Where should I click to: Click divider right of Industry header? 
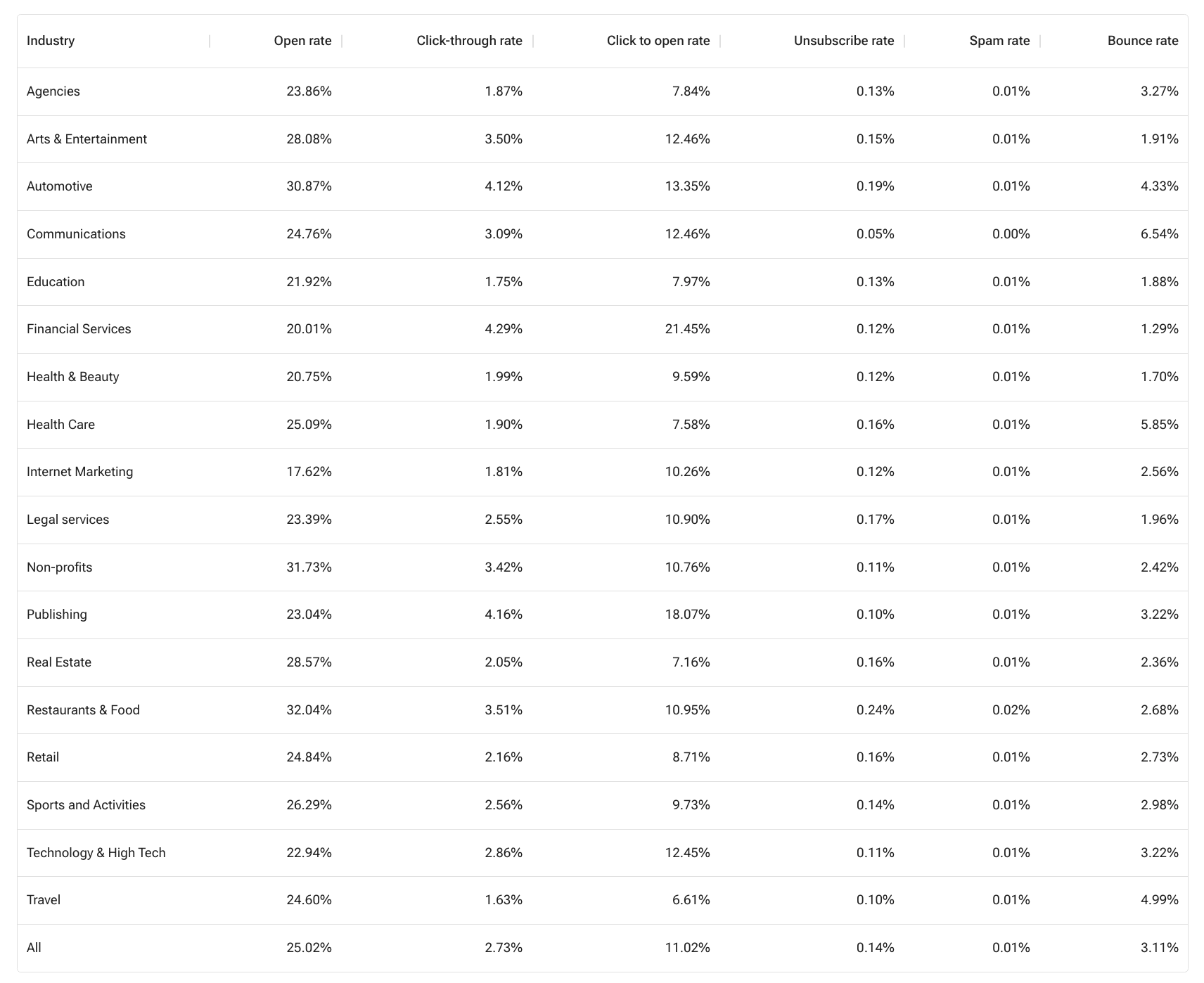[x=210, y=41]
